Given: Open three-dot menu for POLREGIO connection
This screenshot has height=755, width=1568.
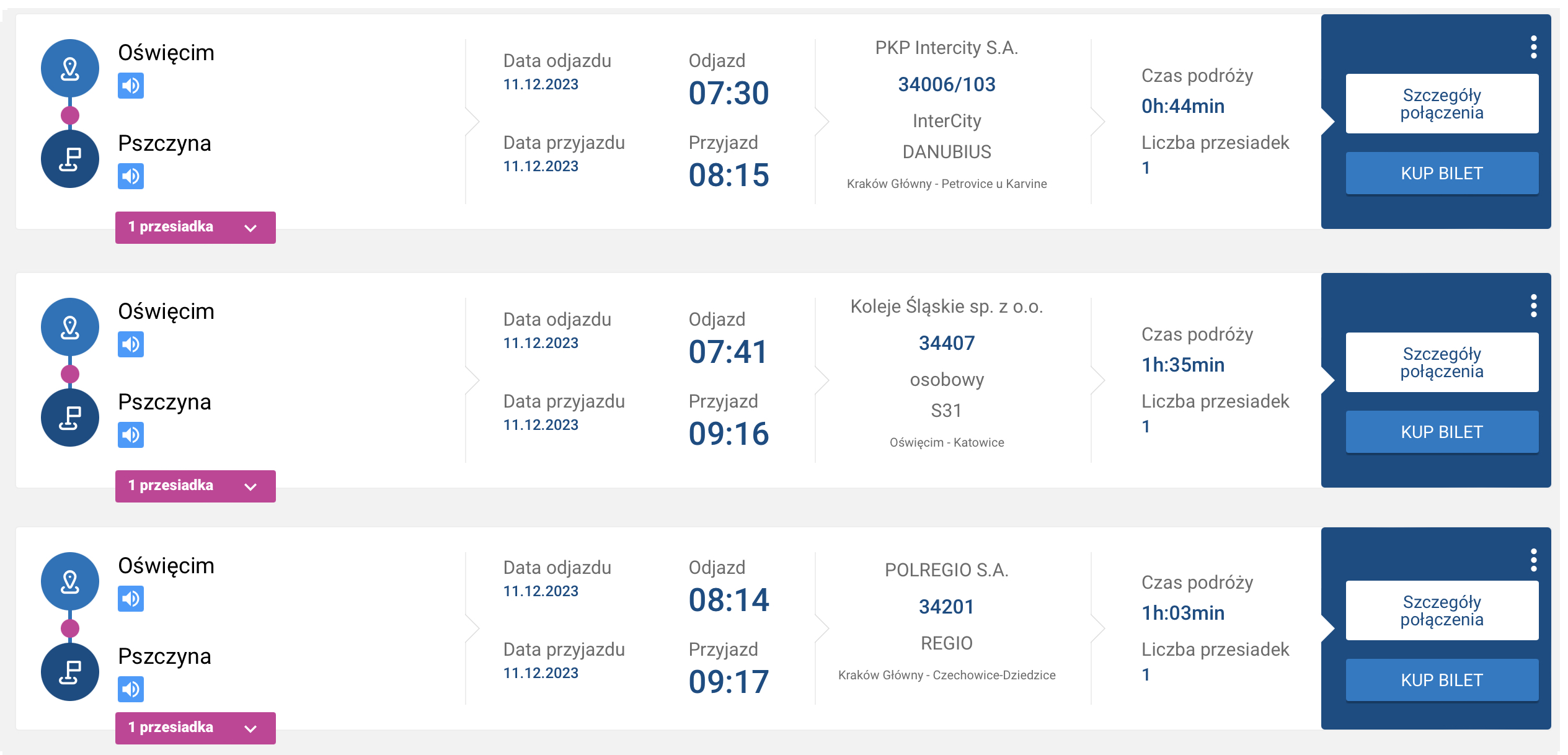Looking at the screenshot, I should 1533,560.
